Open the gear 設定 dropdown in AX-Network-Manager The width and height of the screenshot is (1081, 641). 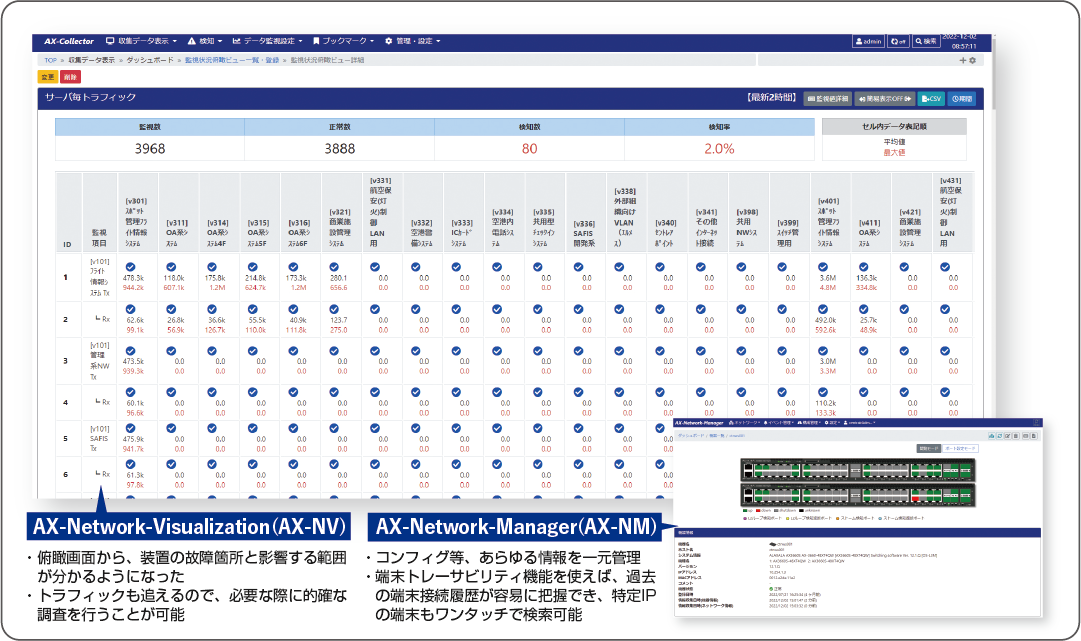pos(833,423)
